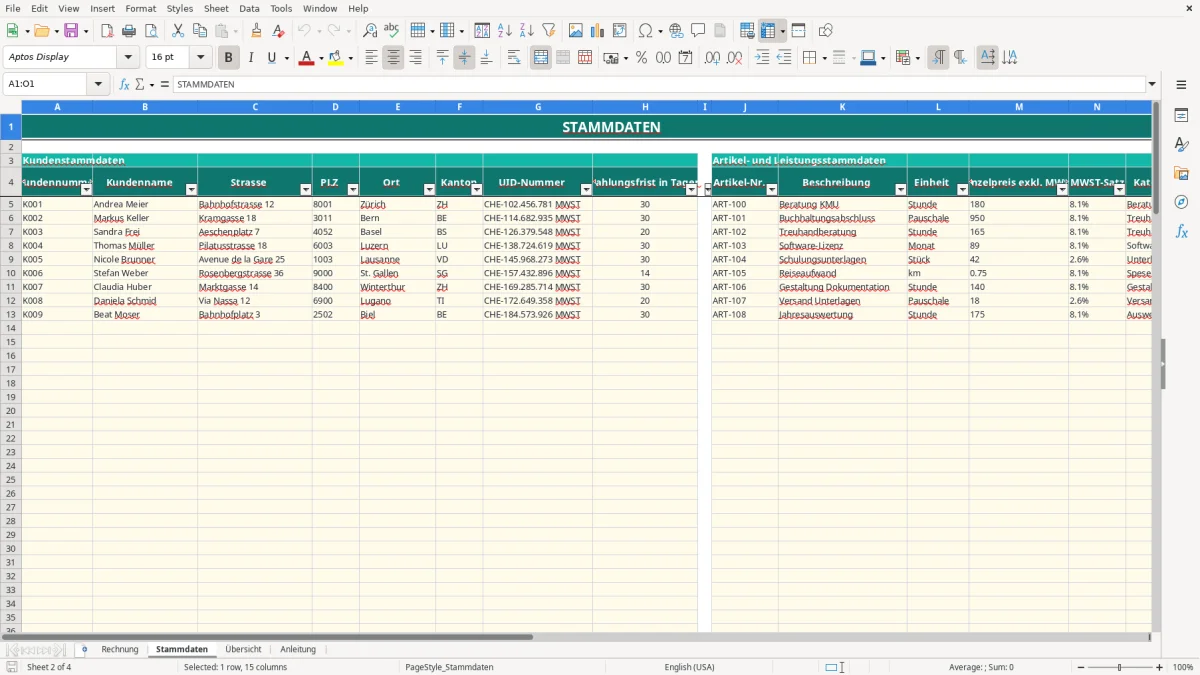This screenshot has height=675, width=1200.
Task: Click the formula input line
Action: tap(658, 84)
